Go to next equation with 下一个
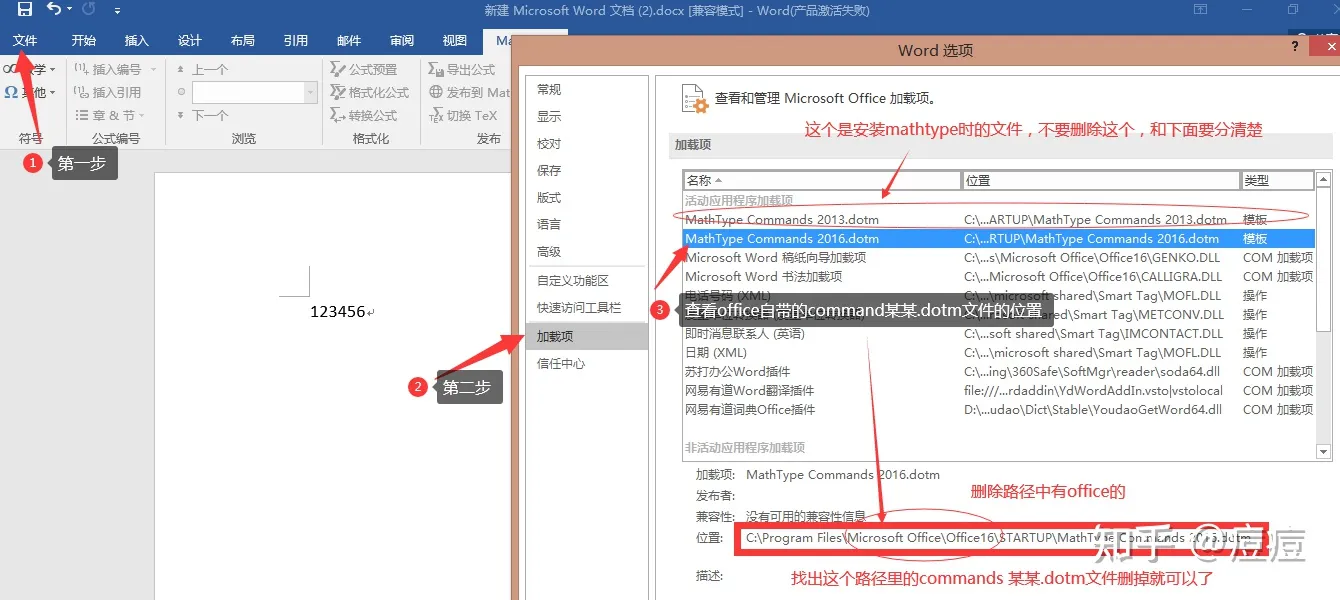 (202, 115)
